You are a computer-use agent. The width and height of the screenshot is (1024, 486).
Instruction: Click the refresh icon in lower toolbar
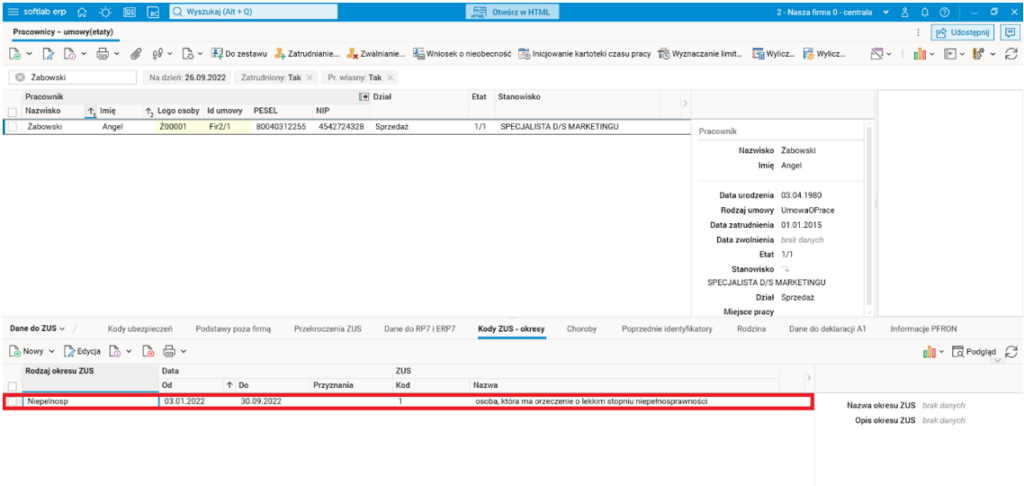(x=1012, y=351)
